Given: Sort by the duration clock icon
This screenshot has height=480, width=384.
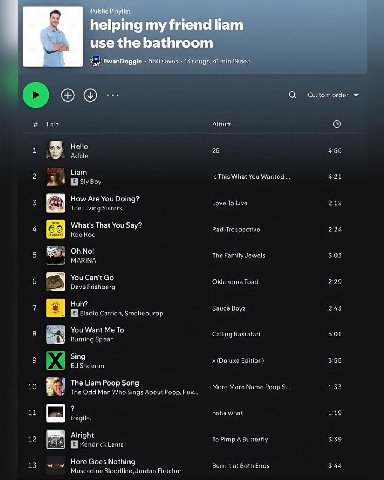Looking at the screenshot, I should pos(337,124).
